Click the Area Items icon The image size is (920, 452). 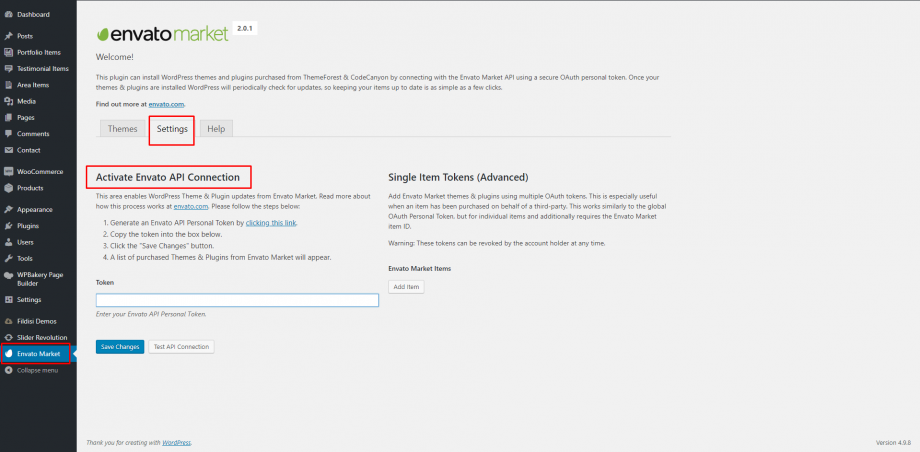coord(9,85)
